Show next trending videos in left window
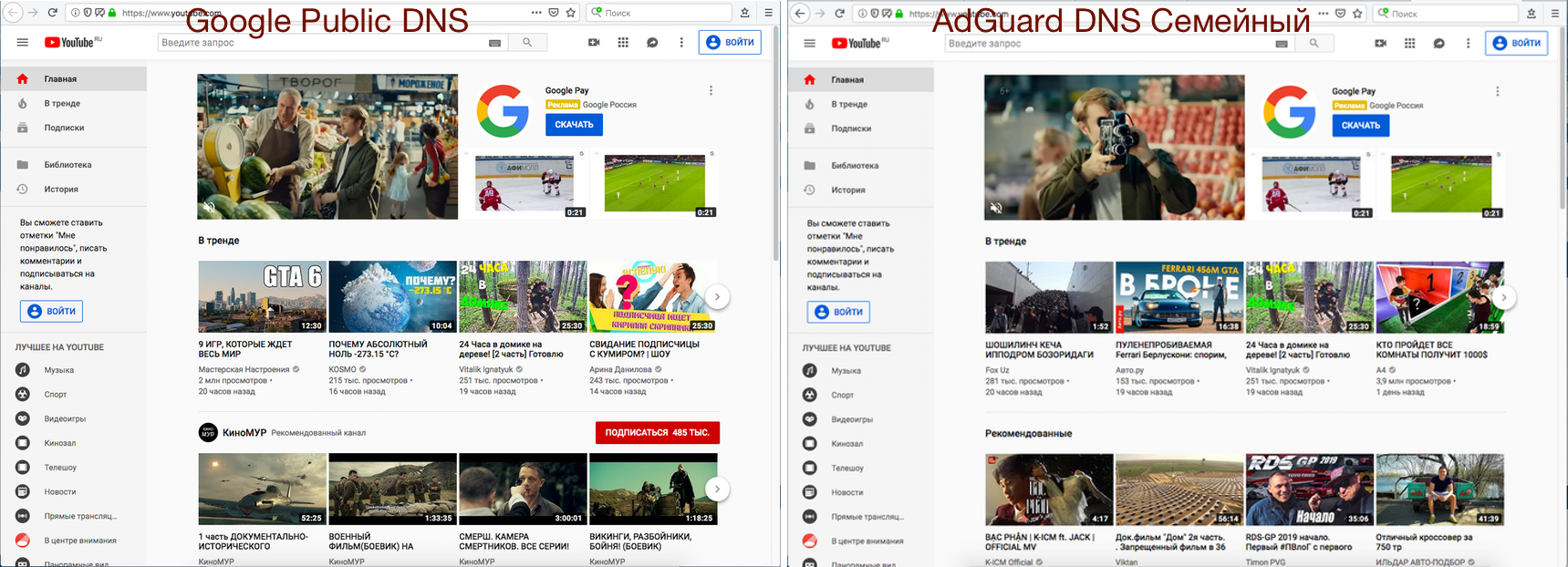The height and width of the screenshot is (567, 1568). [x=717, y=296]
